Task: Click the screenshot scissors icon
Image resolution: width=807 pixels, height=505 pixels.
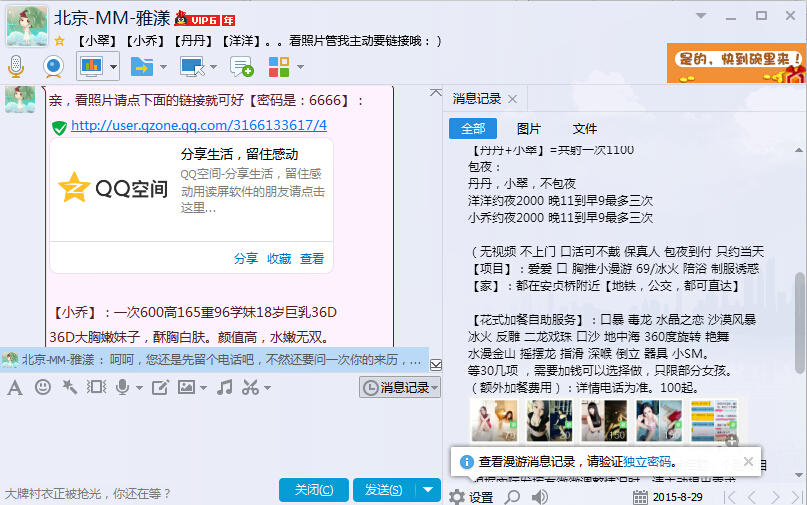Action: tap(251, 387)
